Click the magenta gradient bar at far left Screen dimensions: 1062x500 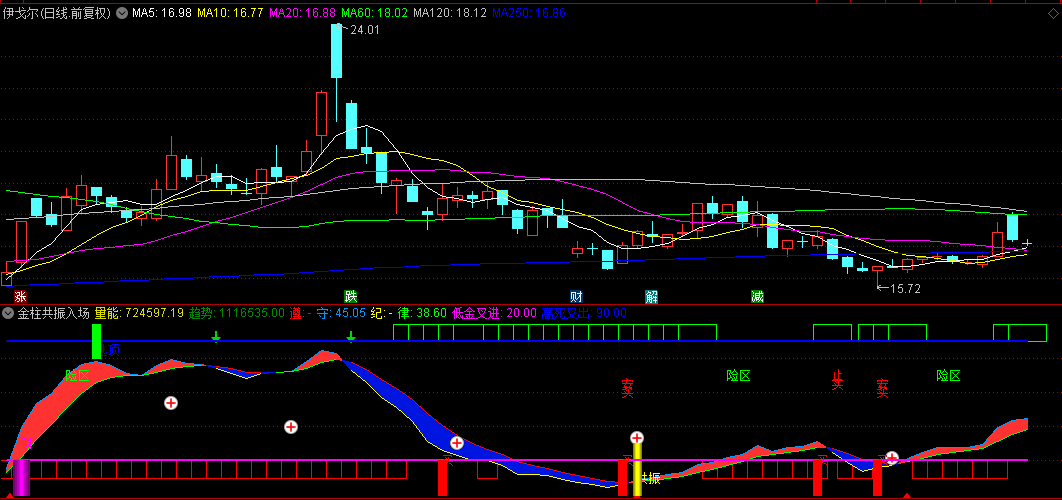pos(22,478)
